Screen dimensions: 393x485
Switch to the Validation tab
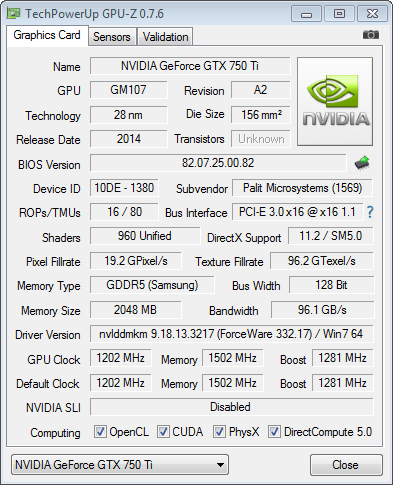pos(165,36)
